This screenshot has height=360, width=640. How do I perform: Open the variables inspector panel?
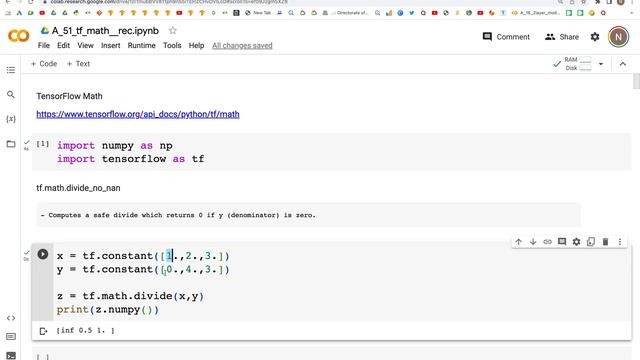coord(11,119)
